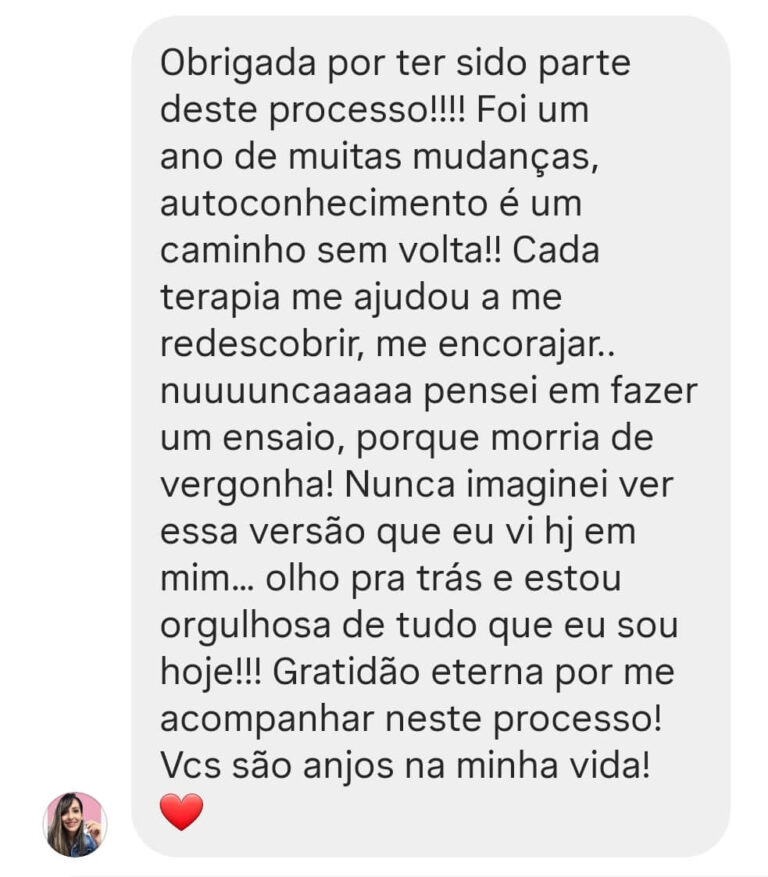Select the word "autoconhecimento"
This screenshot has width=768, height=877.
(323, 204)
